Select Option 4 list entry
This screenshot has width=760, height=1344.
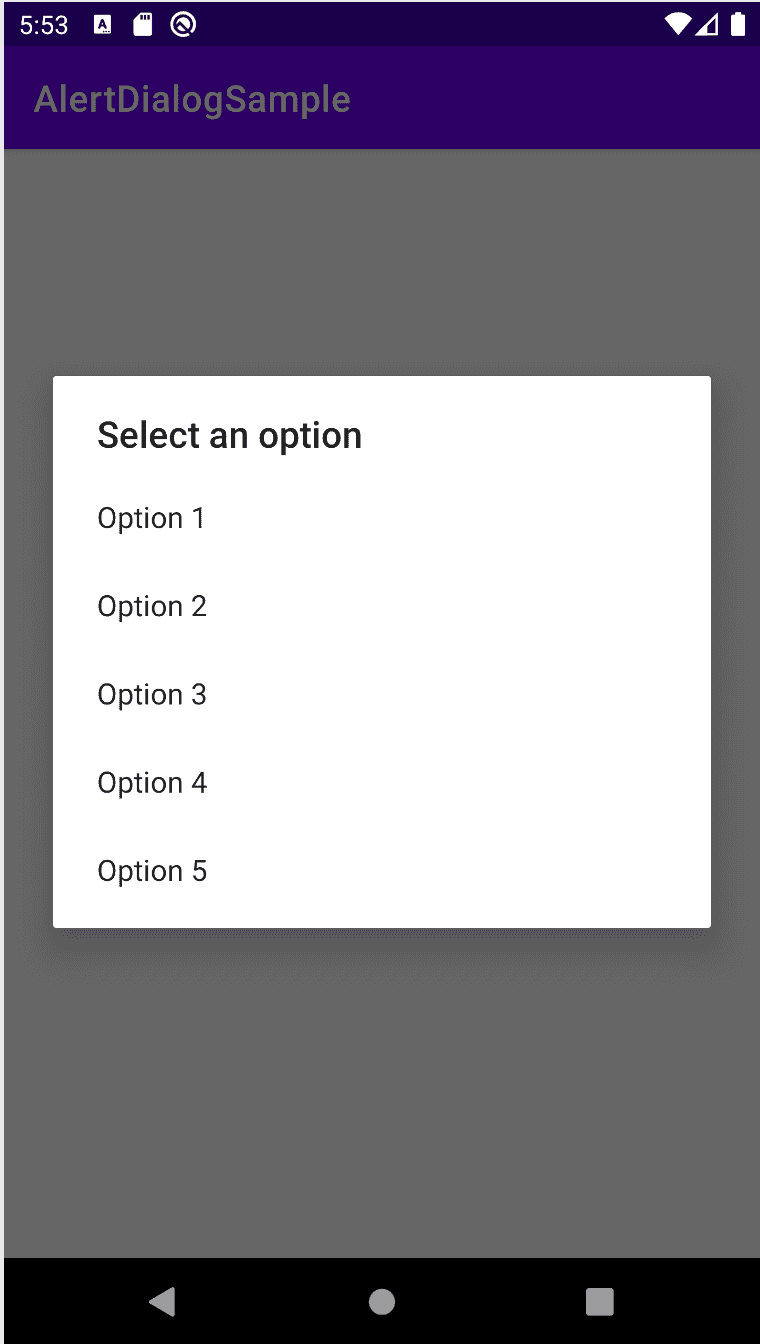click(382, 782)
